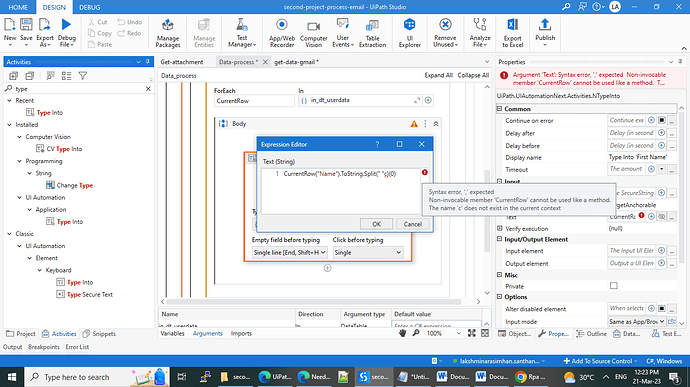Collapse the Computer Vision tree node
690x387 pixels.
pos(19,137)
